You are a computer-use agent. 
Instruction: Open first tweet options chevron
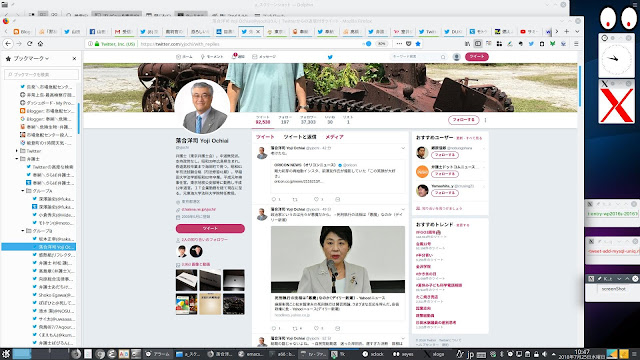(403, 148)
